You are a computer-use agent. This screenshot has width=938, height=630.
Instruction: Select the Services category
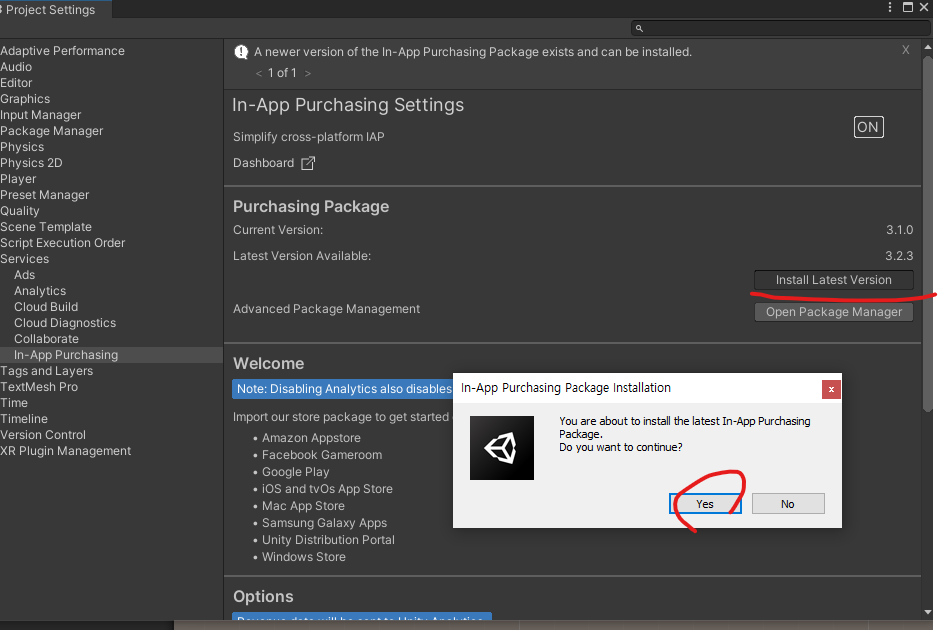(x=25, y=259)
